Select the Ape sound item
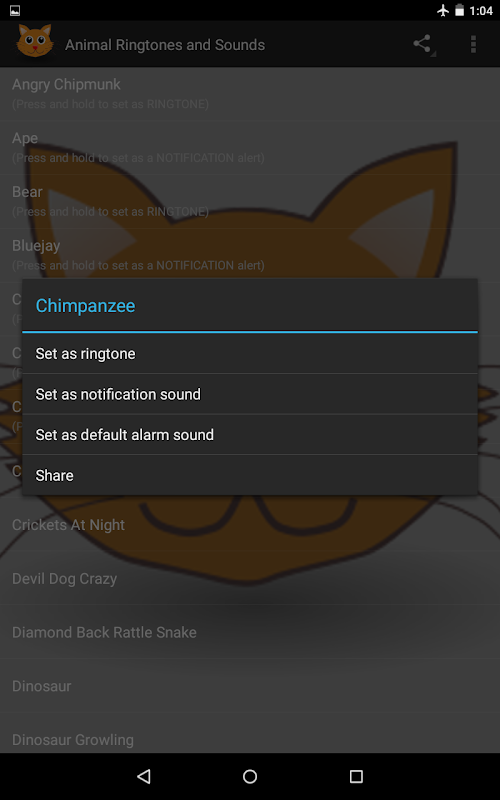 (x=250, y=147)
